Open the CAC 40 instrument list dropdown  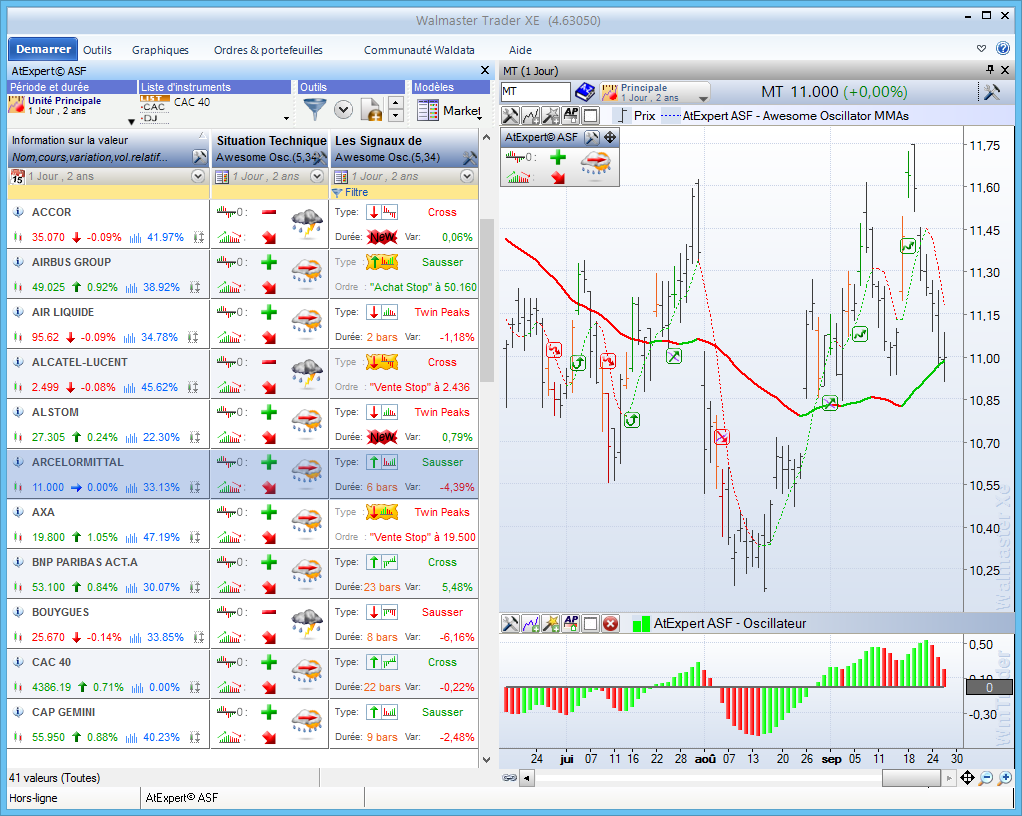point(286,119)
